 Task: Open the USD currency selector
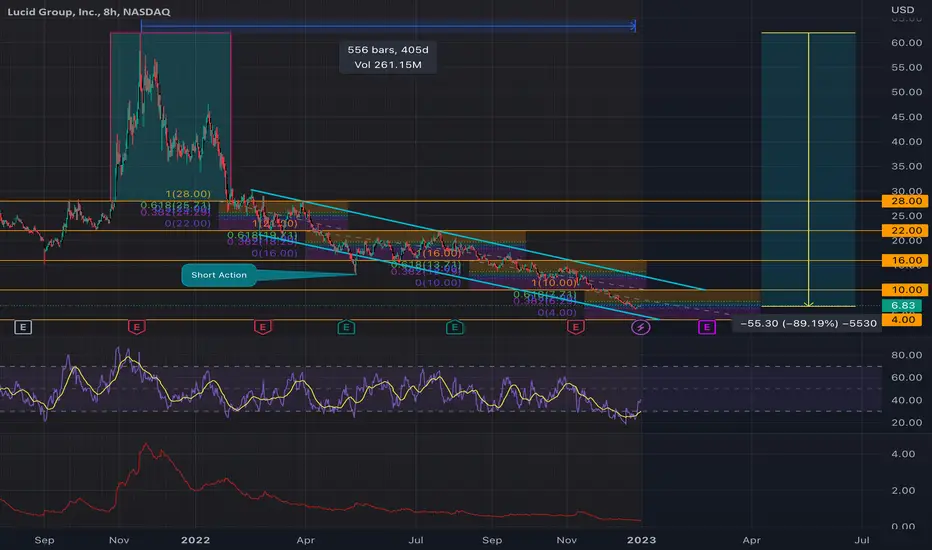click(902, 10)
